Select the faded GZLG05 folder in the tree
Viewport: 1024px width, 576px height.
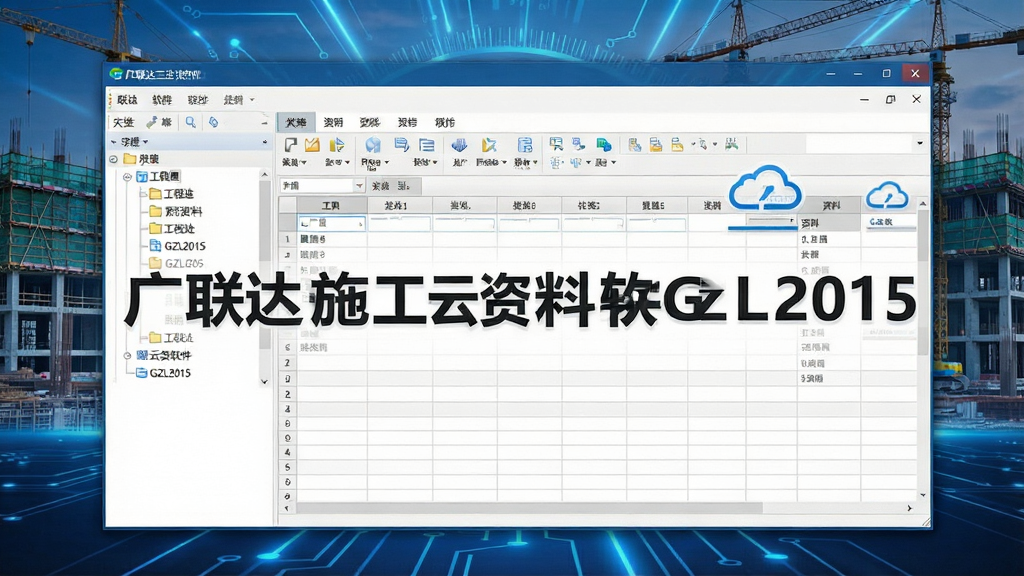point(176,263)
